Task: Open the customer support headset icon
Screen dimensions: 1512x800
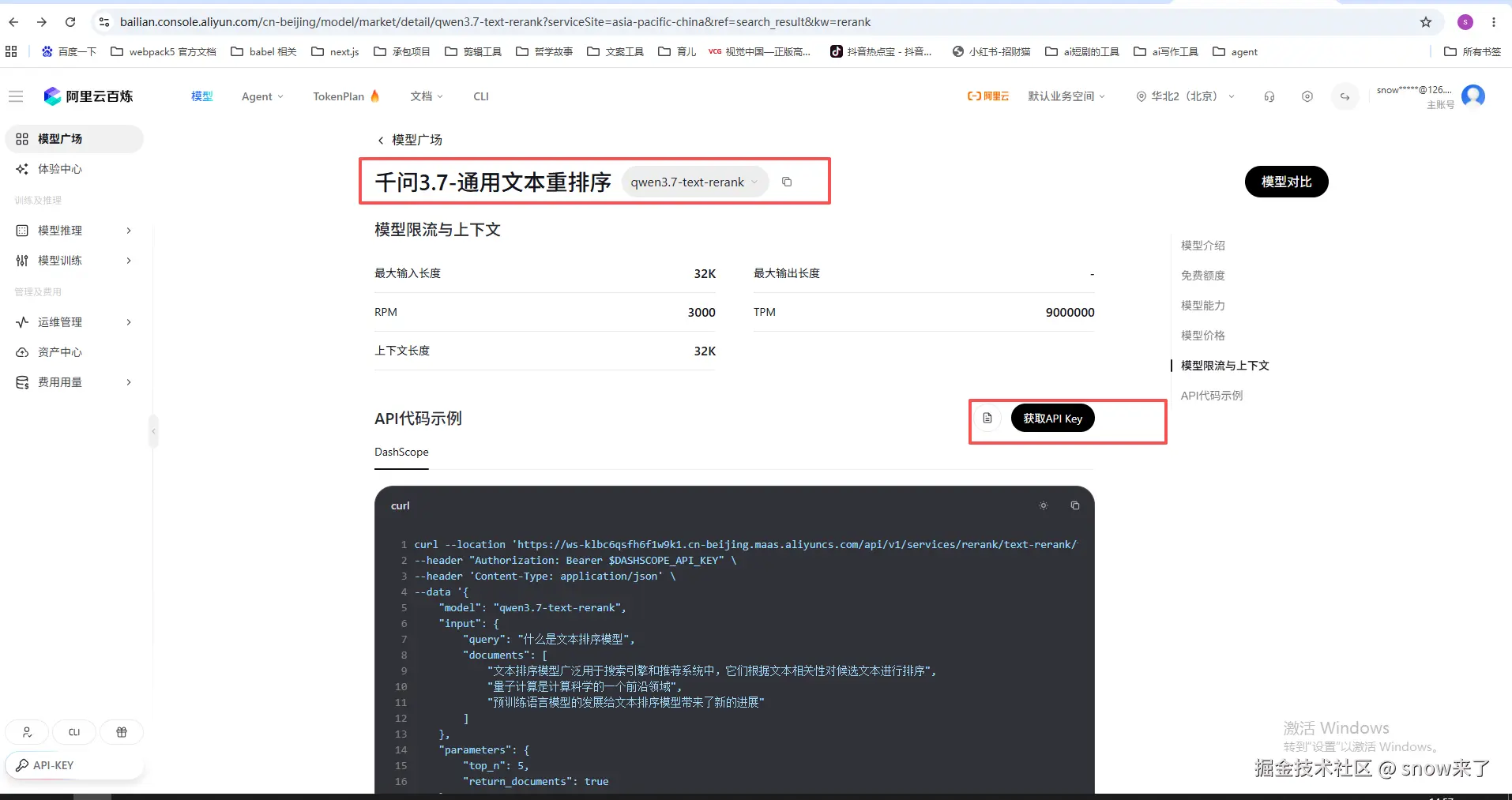Action: click(x=1269, y=96)
